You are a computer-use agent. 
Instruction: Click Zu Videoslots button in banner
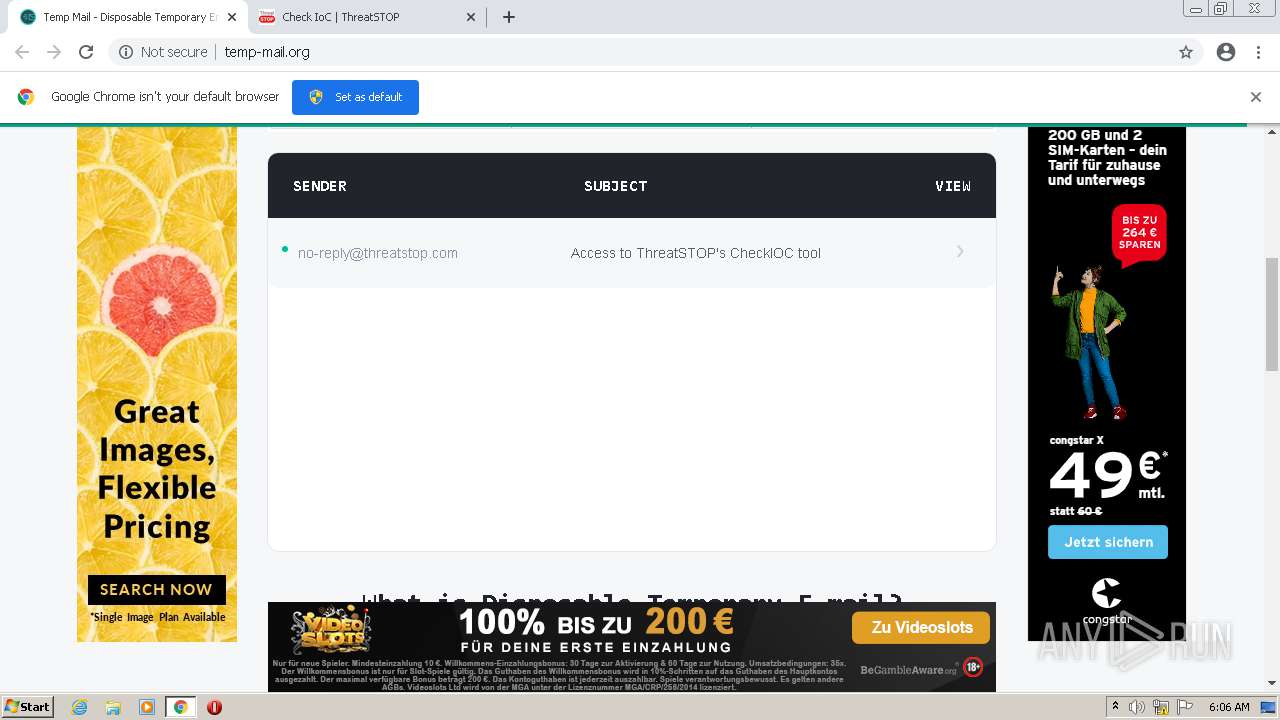(921, 627)
